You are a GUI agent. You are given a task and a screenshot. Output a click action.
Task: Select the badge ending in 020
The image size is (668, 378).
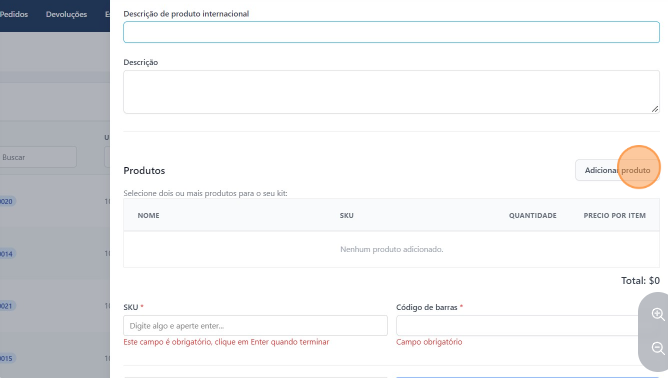(x=7, y=201)
